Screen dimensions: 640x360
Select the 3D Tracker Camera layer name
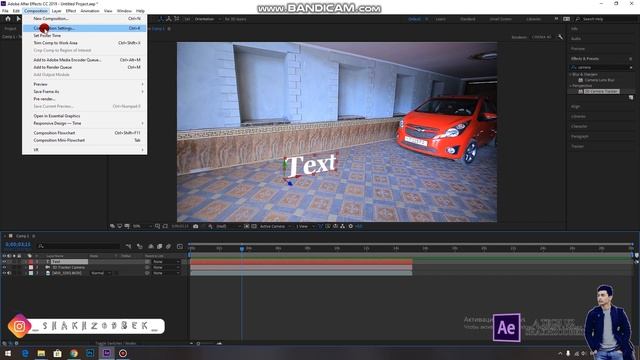68,267
